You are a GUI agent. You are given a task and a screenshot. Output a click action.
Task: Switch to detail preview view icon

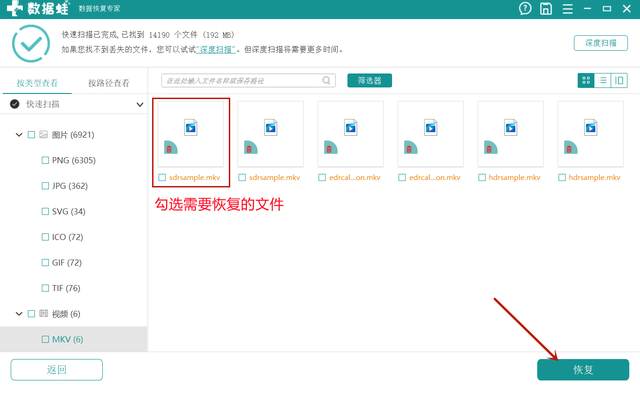coord(619,80)
